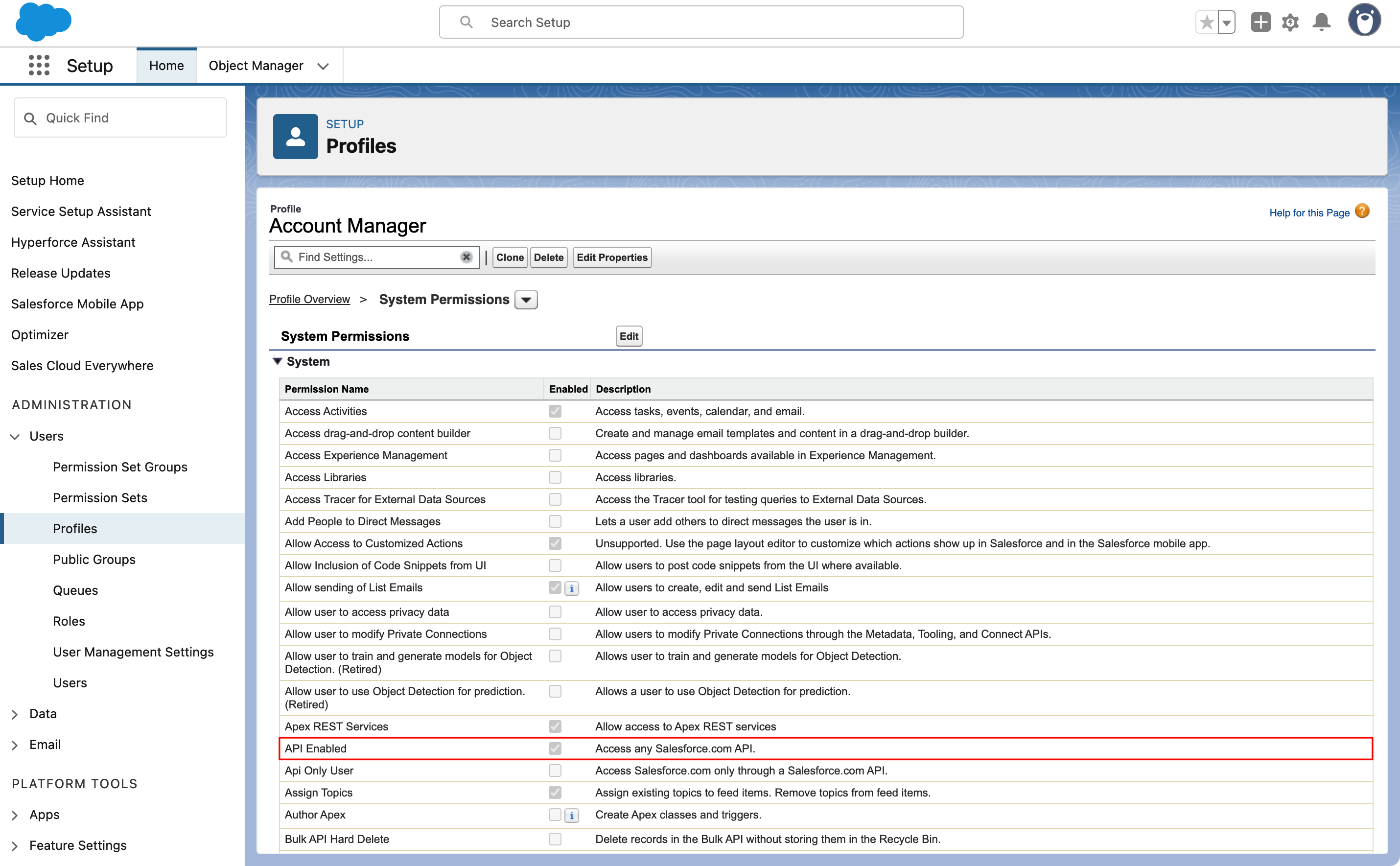Switch to the Object Manager tab
Image resolution: width=1400 pixels, height=866 pixels.
256,65
